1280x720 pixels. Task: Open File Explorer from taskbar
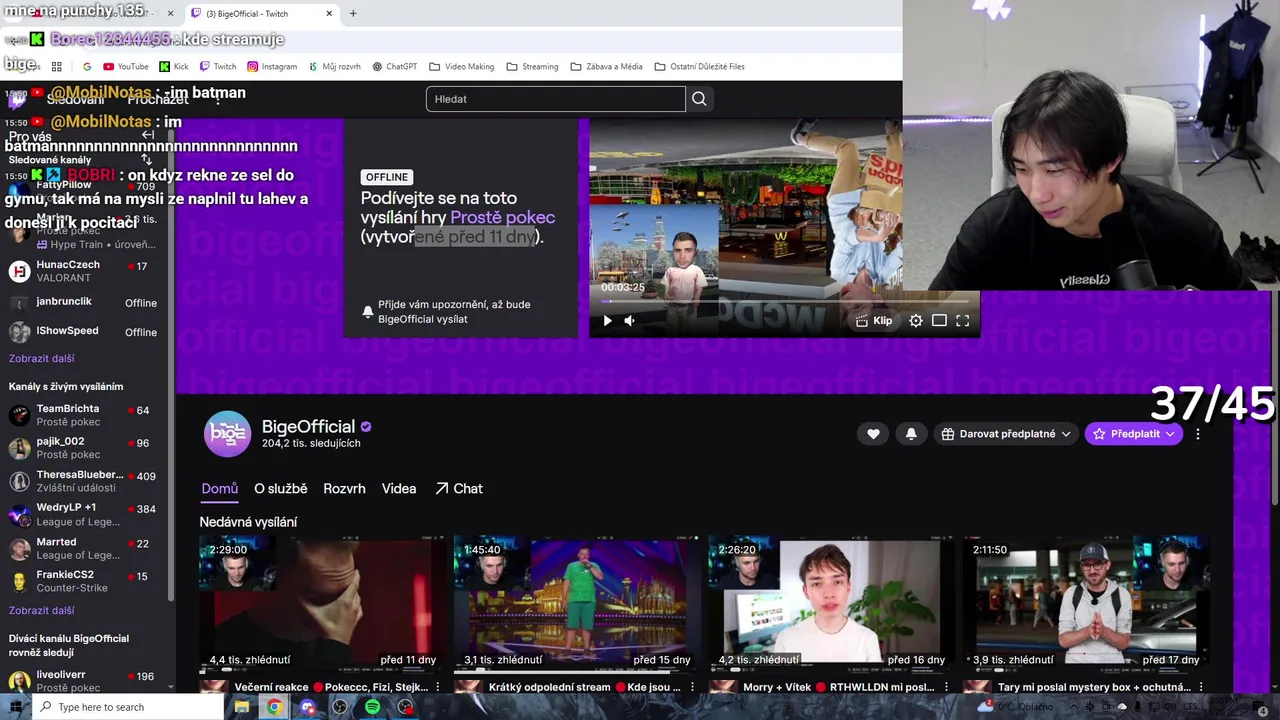click(x=241, y=707)
